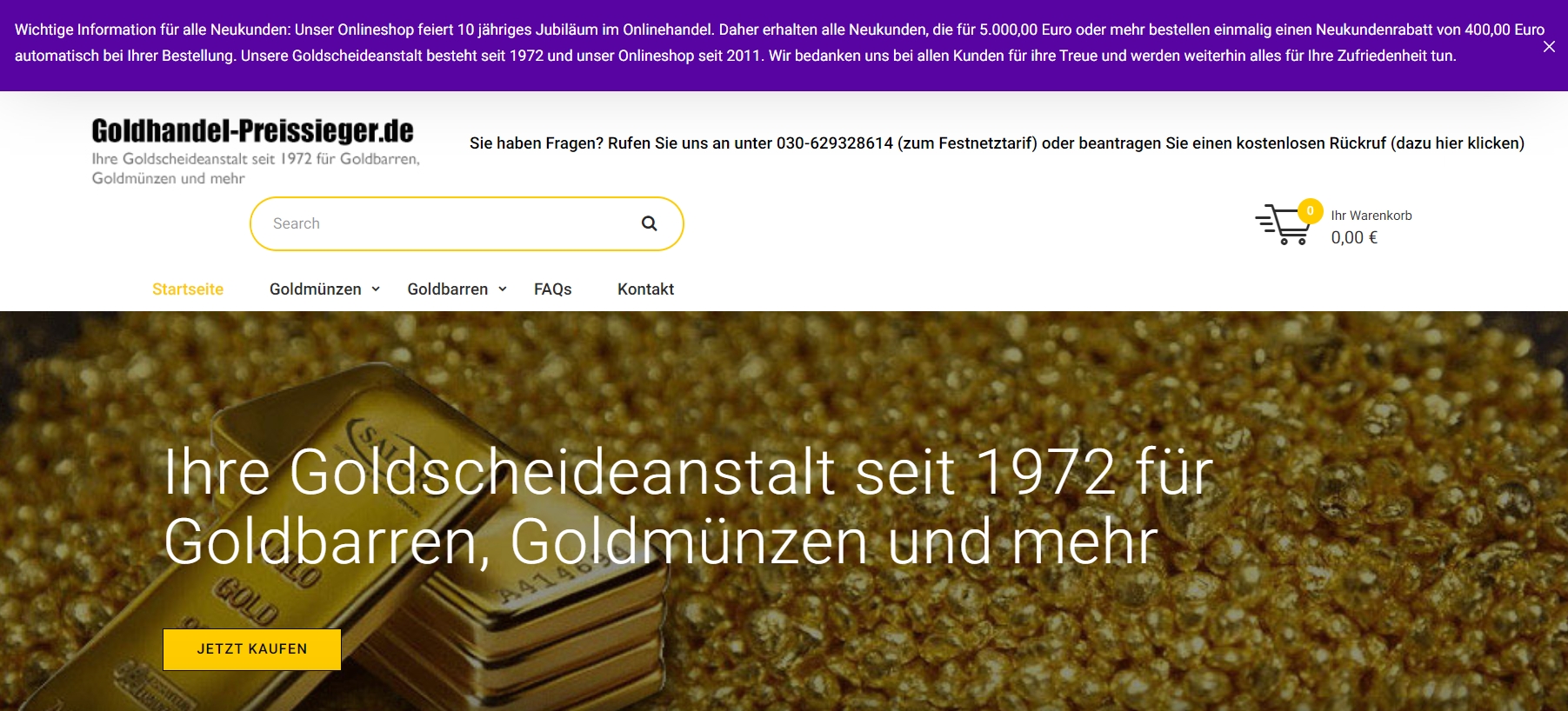Click the logo tagline under the site name
The image size is (1568, 711).
tap(256, 169)
